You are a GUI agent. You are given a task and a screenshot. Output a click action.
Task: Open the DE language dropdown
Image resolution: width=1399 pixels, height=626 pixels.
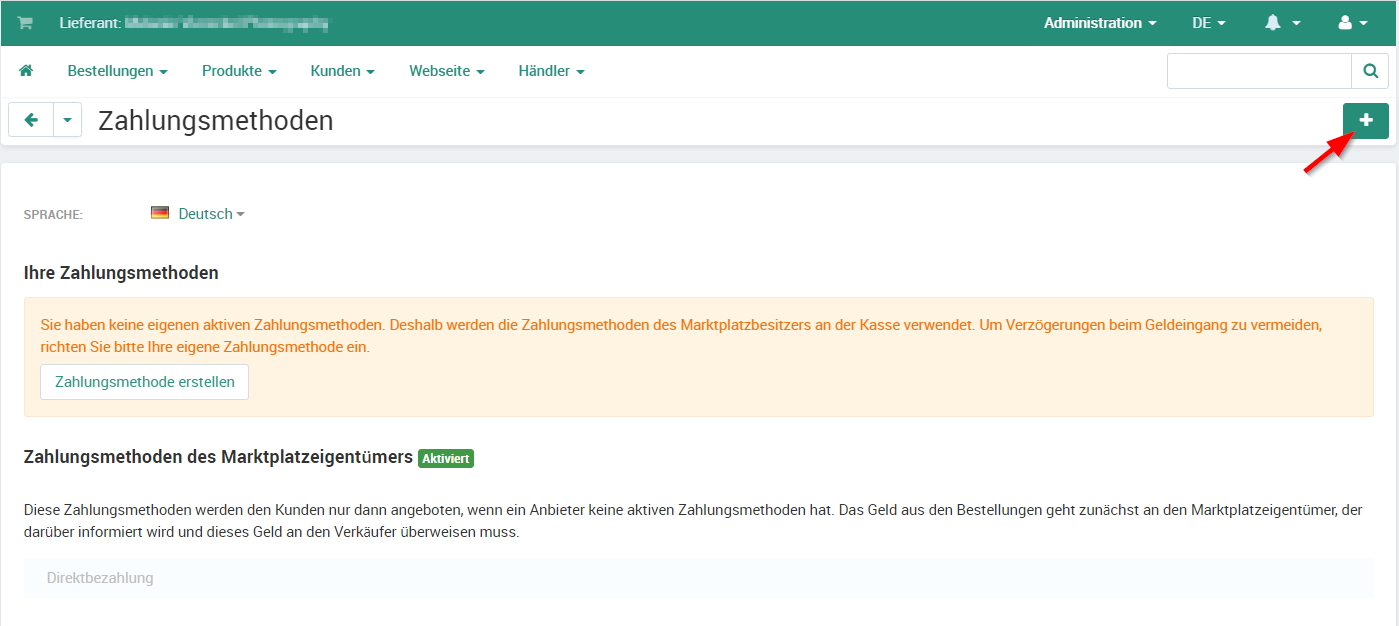tap(1208, 23)
